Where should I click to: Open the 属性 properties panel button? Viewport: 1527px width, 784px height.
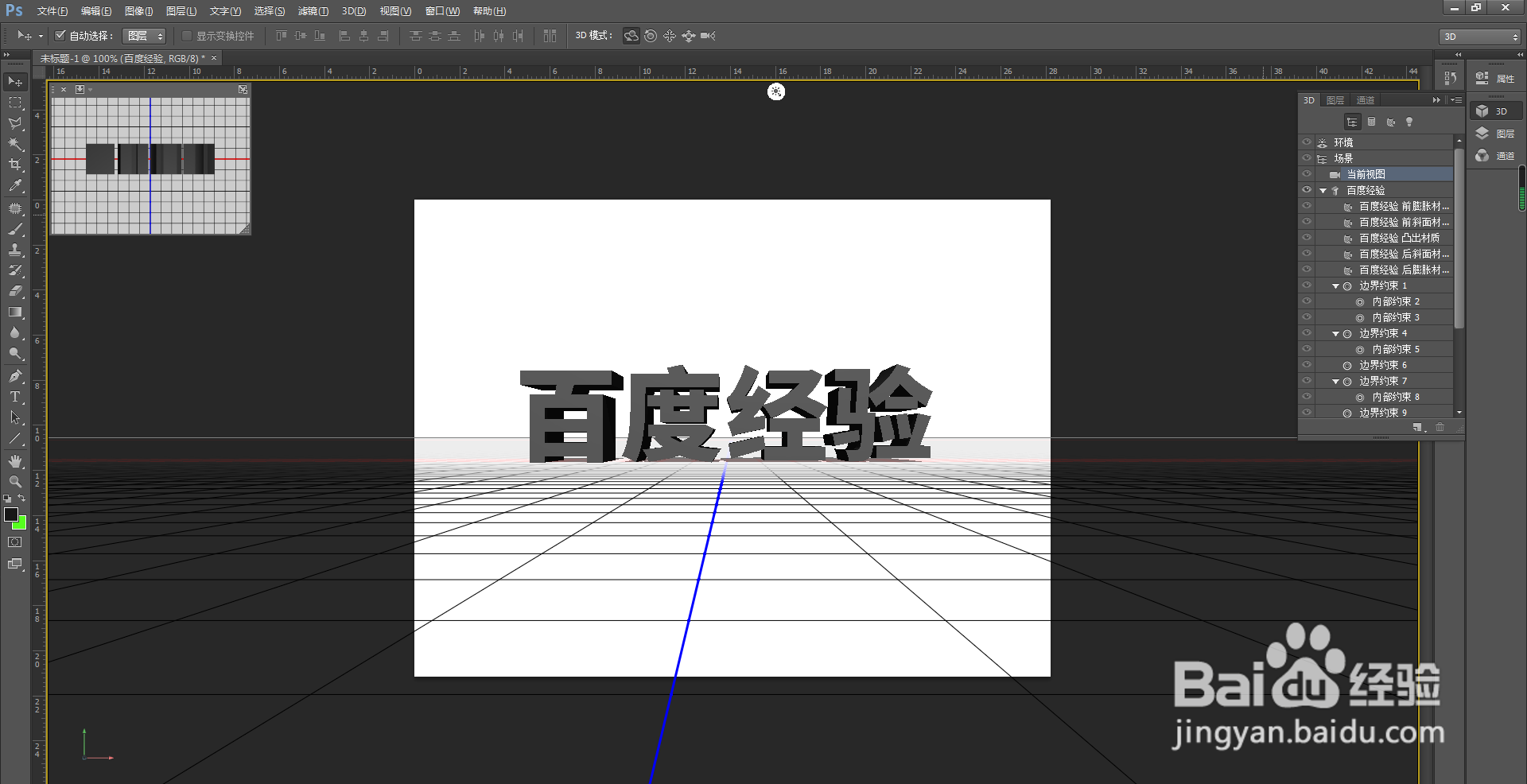pos(1495,78)
